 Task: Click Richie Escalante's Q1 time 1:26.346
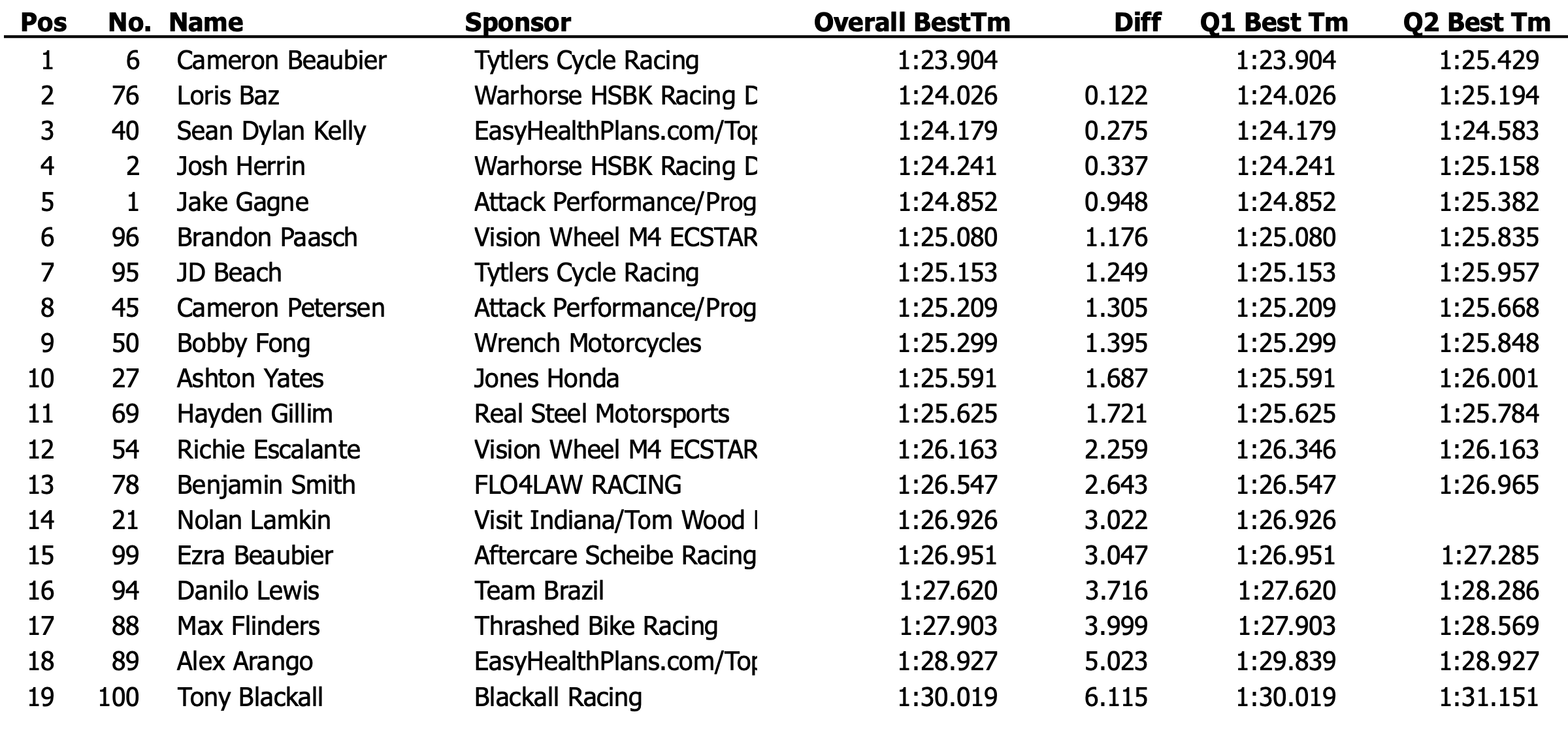coord(1286,450)
